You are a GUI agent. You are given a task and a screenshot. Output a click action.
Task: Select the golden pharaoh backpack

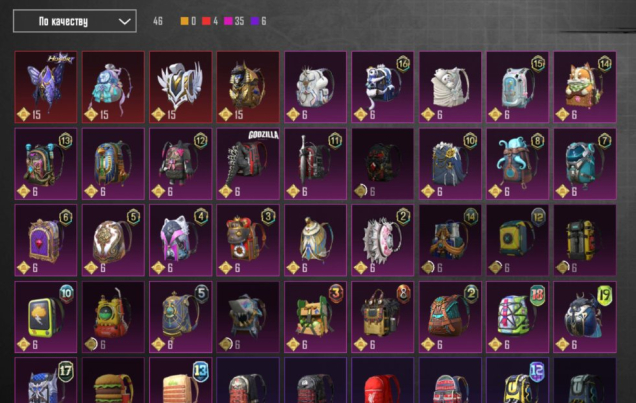[x=248, y=87]
